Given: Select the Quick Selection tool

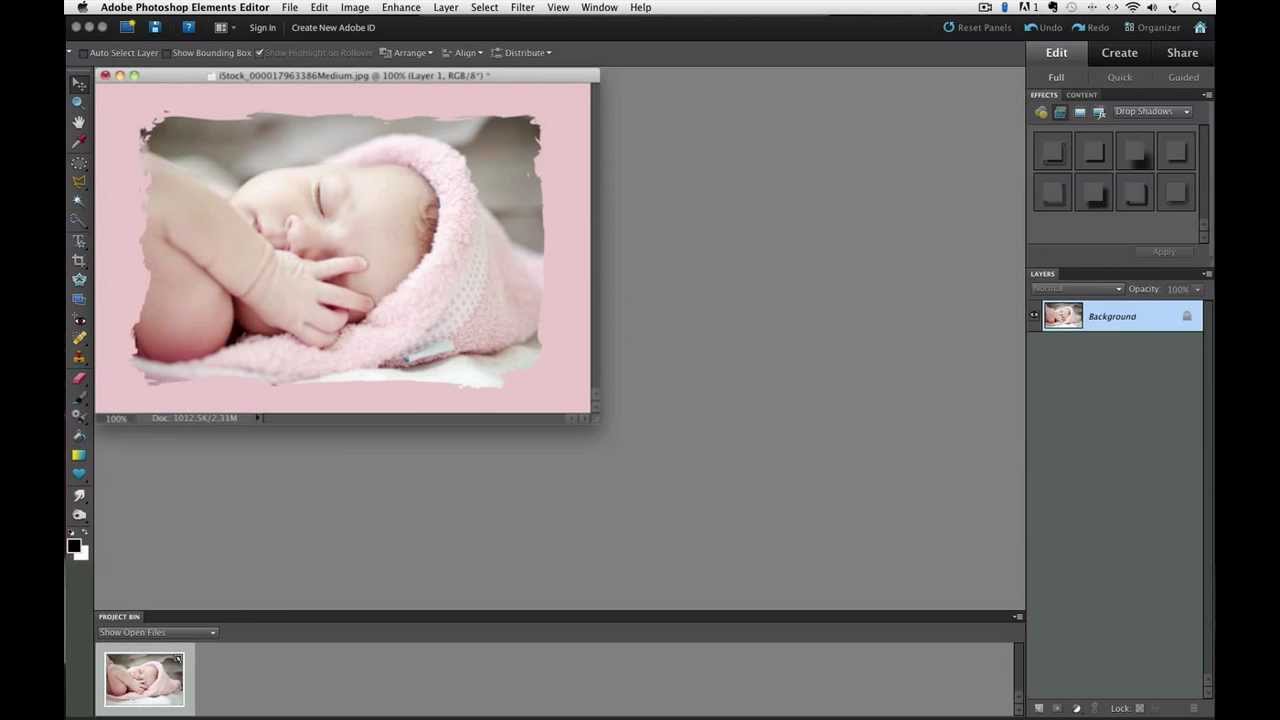Looking at the screenshot, I should click(x=79, y=221).
